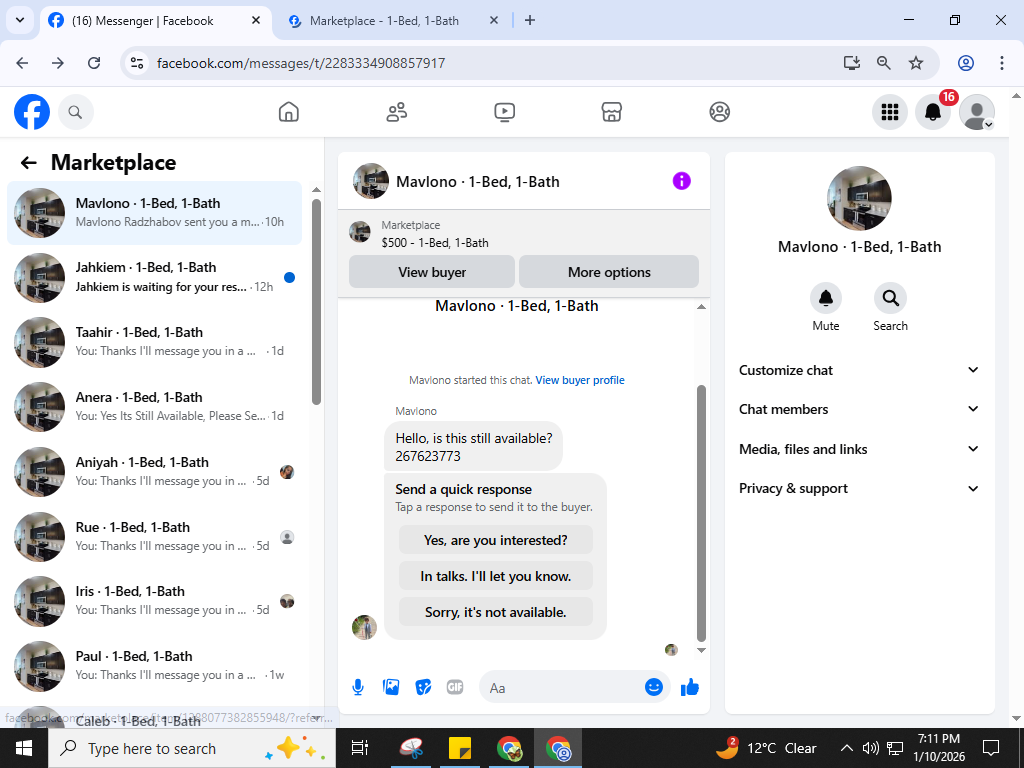The width and height of the screenshot is (1024, 768).
Task: Open Chrome profile icon
Action: coord(966,63)
